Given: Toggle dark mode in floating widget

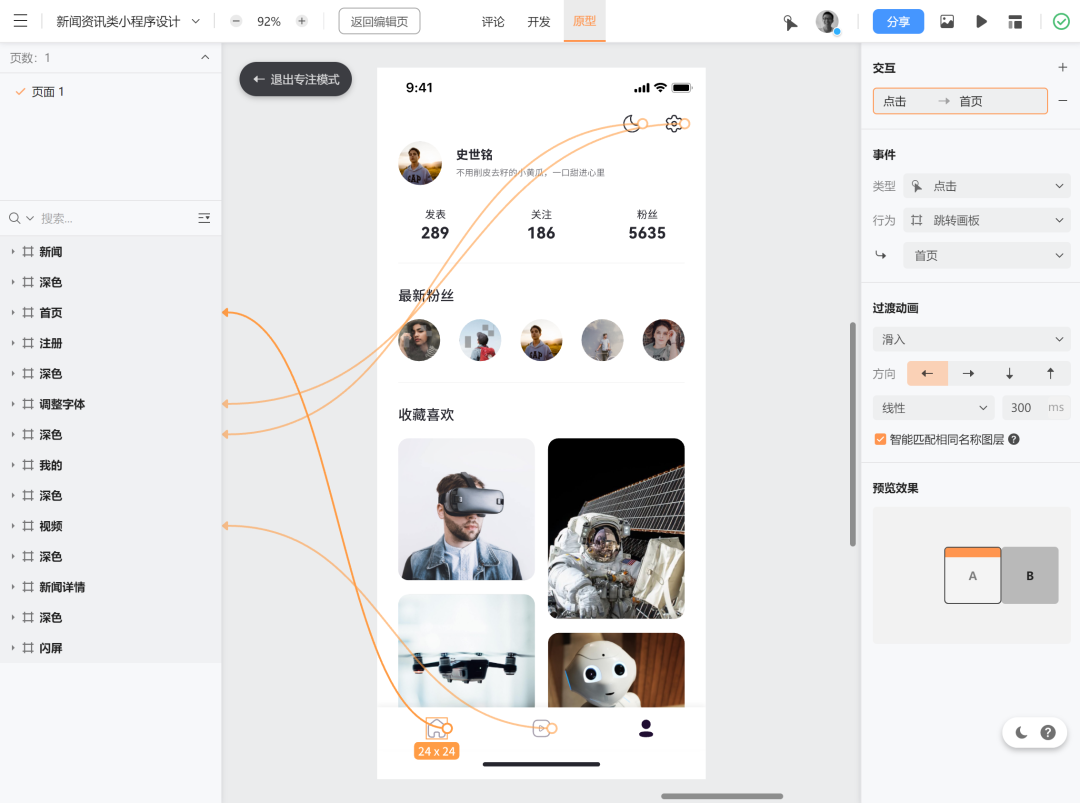Looking at the screenshot, I should 1021,733.
